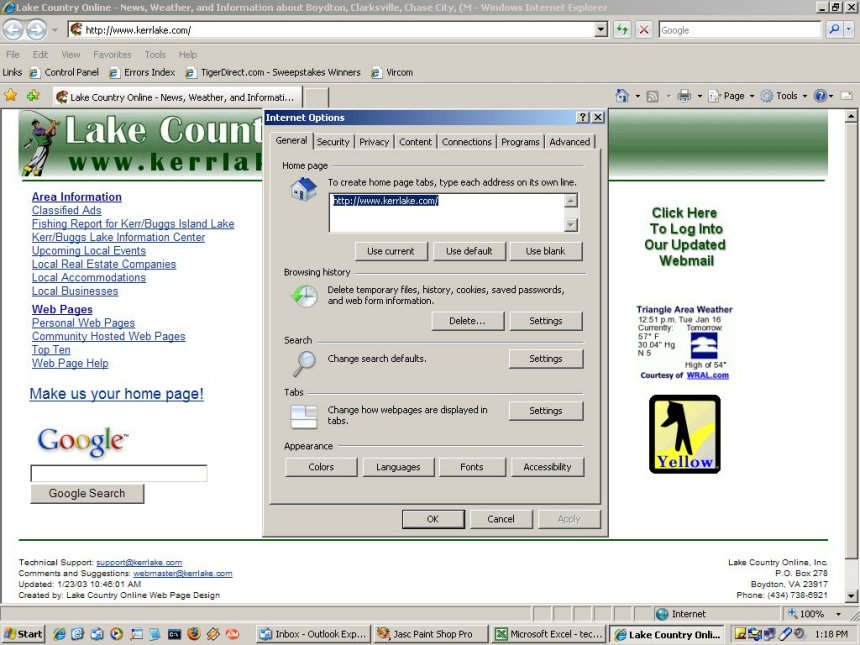This screenshot has width=860, height=645.
Task: Click the red Stop loading icon
Action: coord(644,30)
